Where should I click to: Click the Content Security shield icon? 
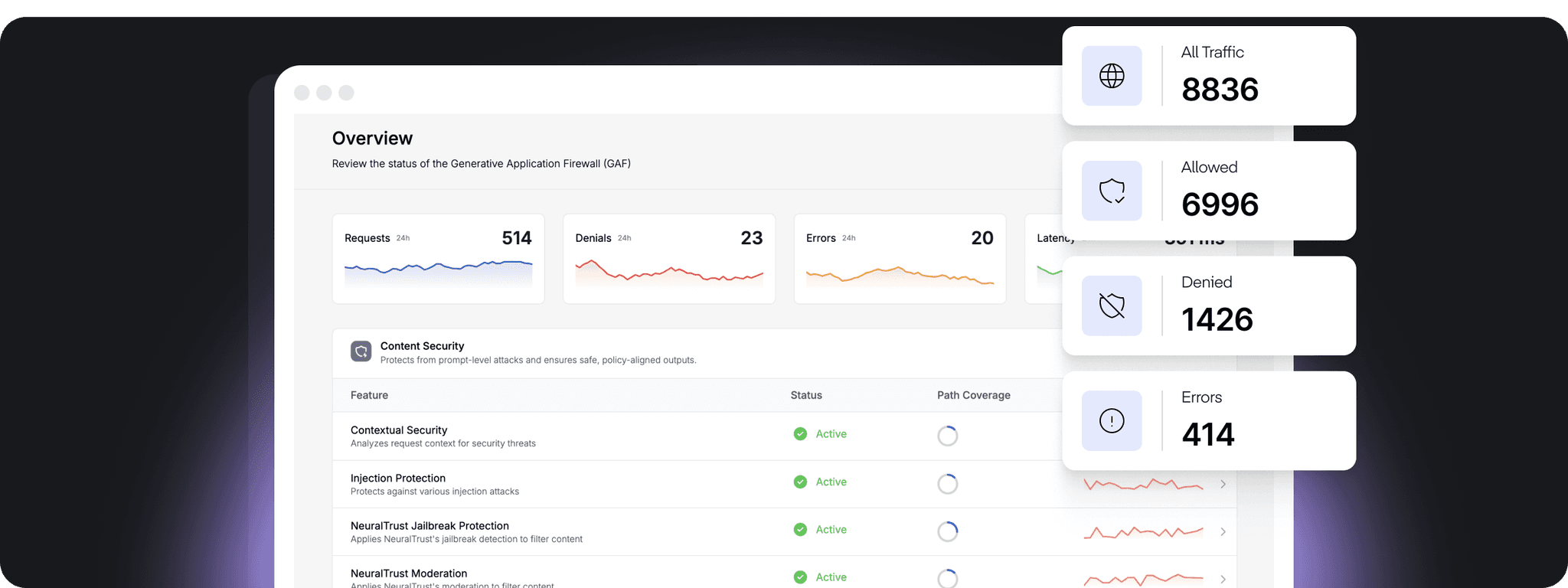point(361,351)
